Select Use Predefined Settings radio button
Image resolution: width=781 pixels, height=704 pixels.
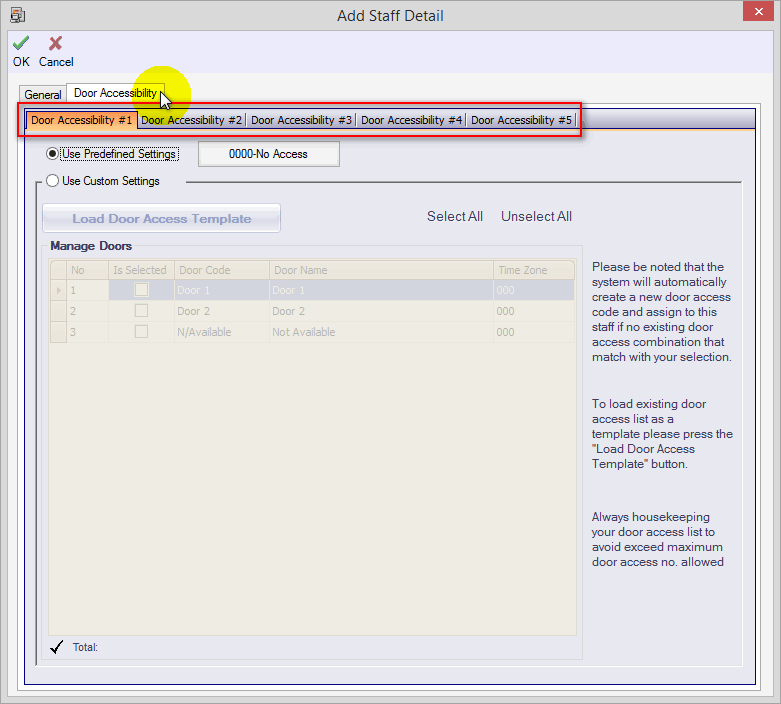53,154
